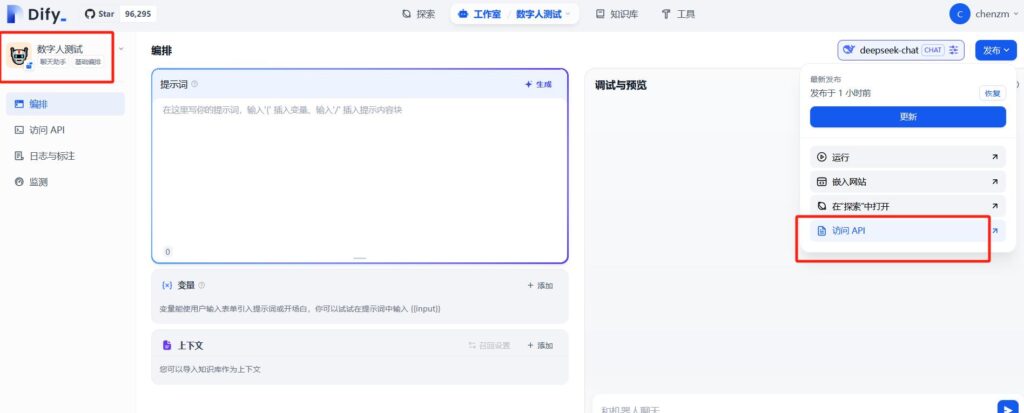1024x413 pixels.
Task: Select 日志与标注 in the left sidebar
Action: [52, 156]
